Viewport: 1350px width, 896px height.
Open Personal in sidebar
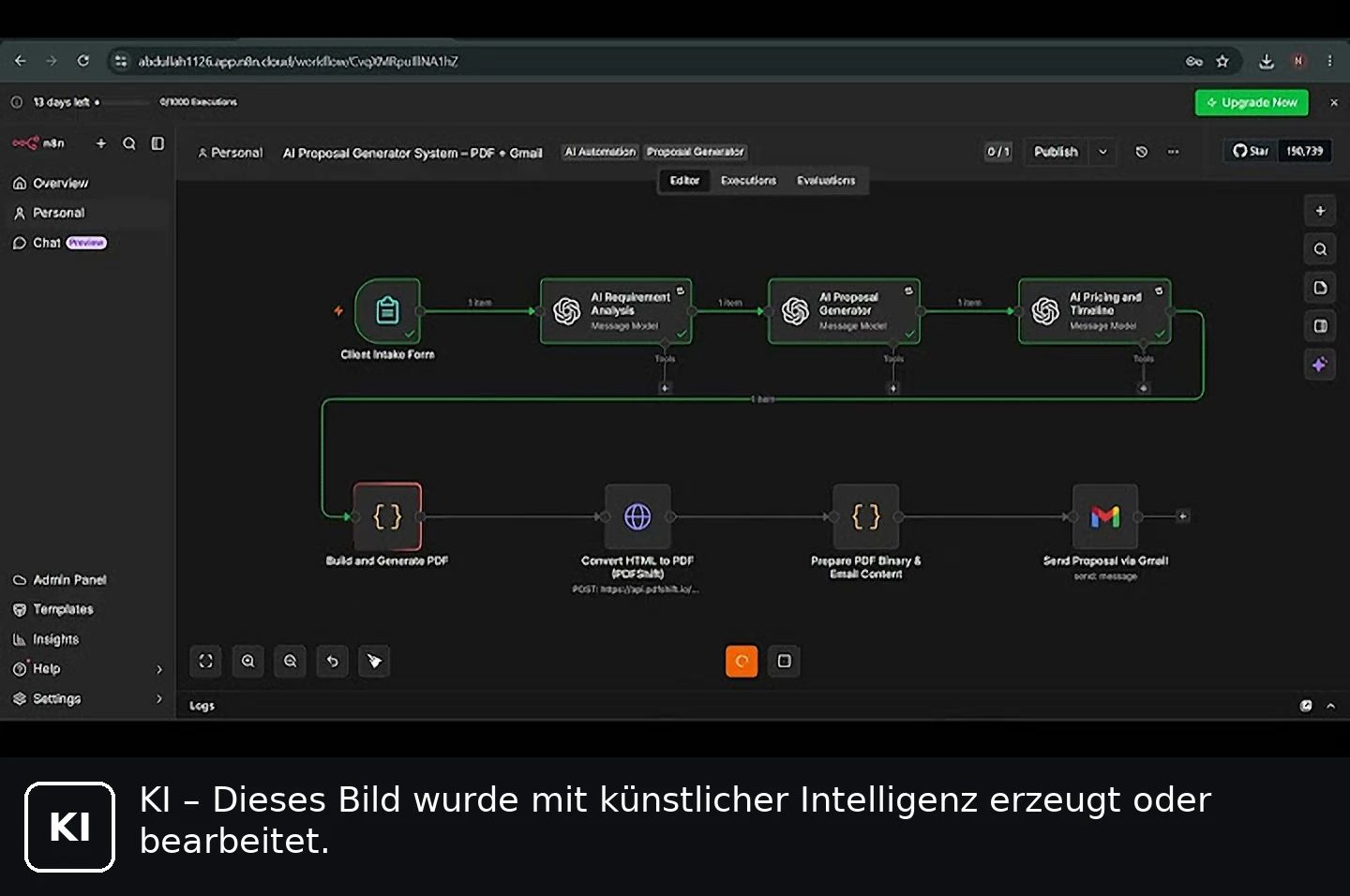coord(87,213)
